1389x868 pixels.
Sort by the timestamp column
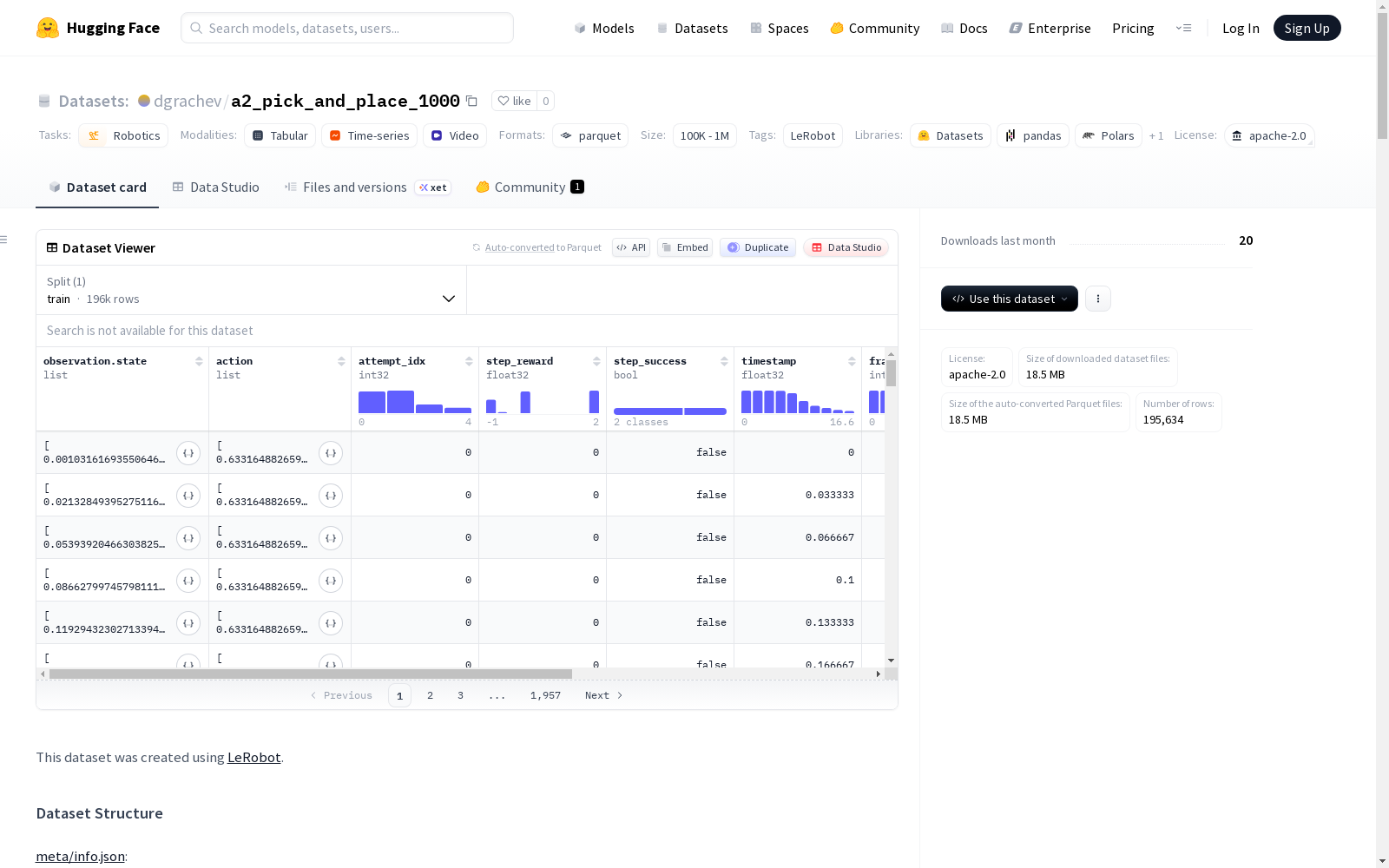coord(852,361)
